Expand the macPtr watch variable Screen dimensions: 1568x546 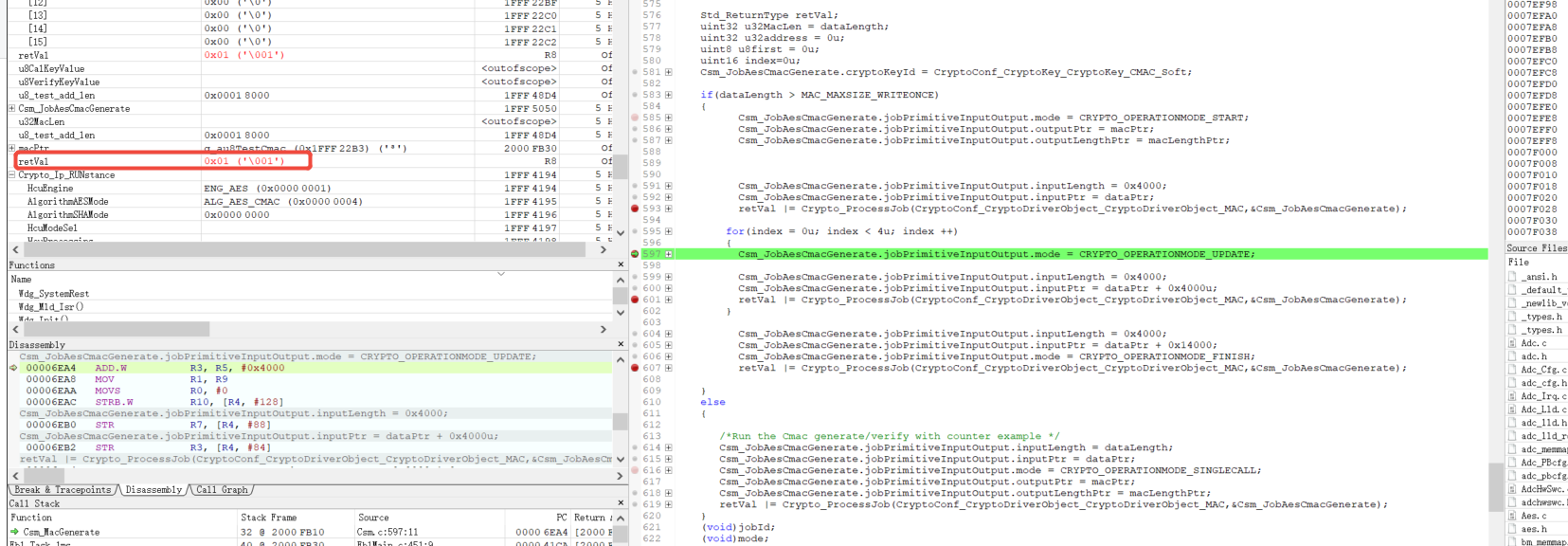click(x=12, y=148)
